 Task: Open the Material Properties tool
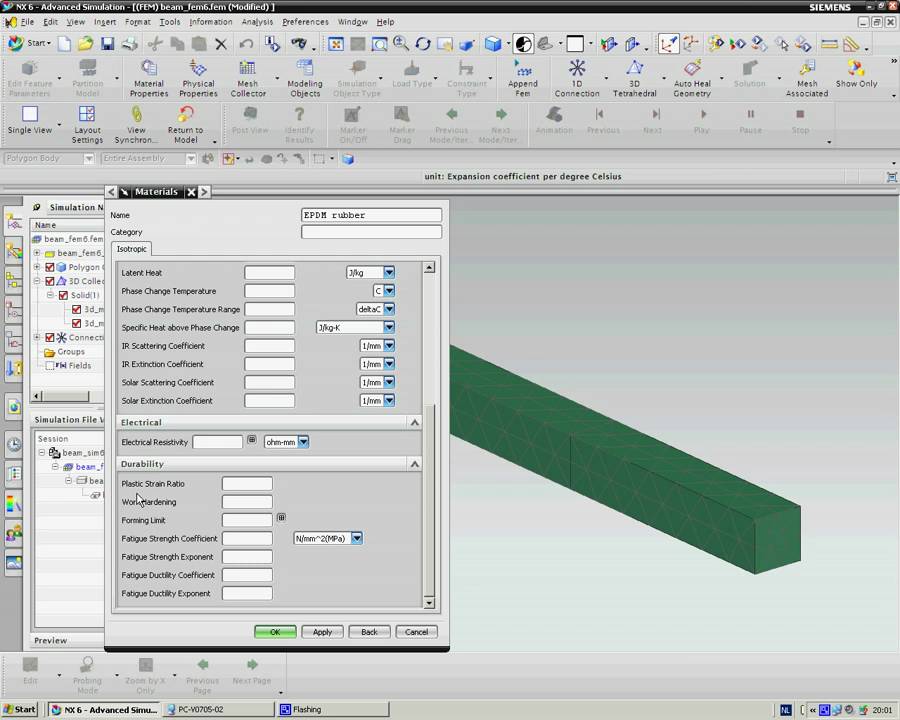(x=149, y=79)
